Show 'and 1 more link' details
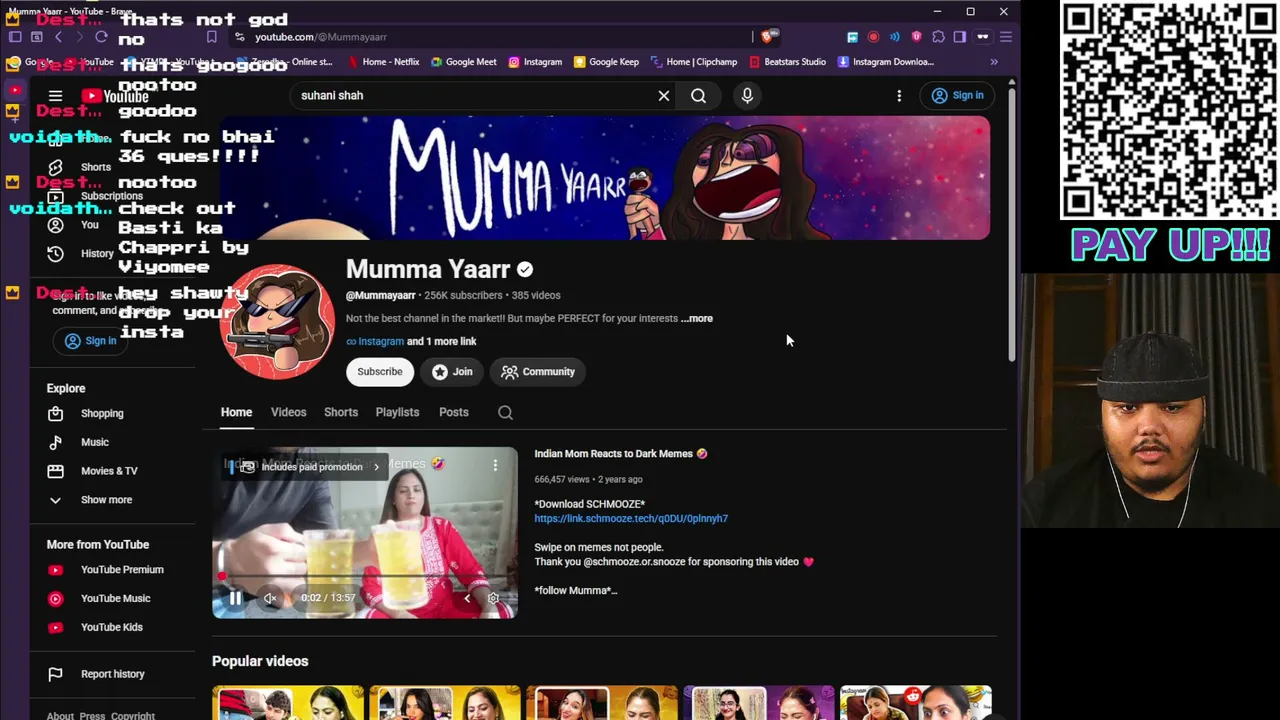This screenshot has height=720, width=1280. (x=442, y=342)
